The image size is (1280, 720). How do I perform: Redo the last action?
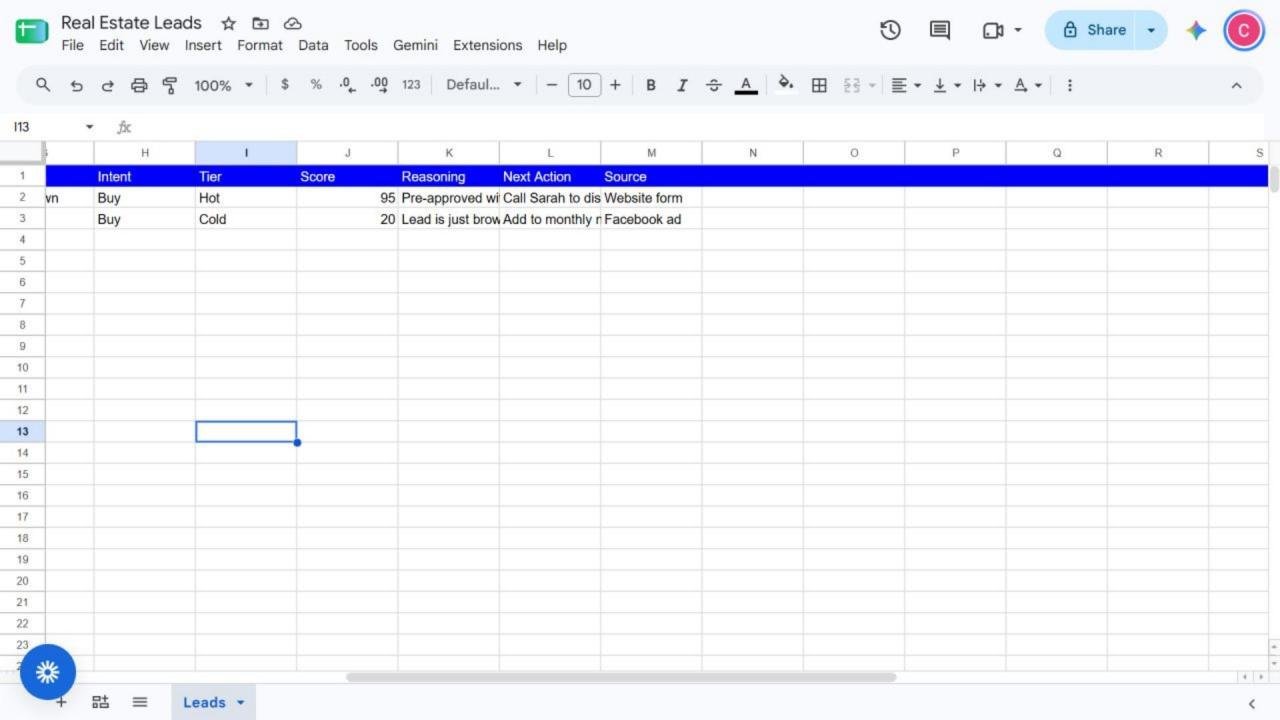(x=107, y=85)
